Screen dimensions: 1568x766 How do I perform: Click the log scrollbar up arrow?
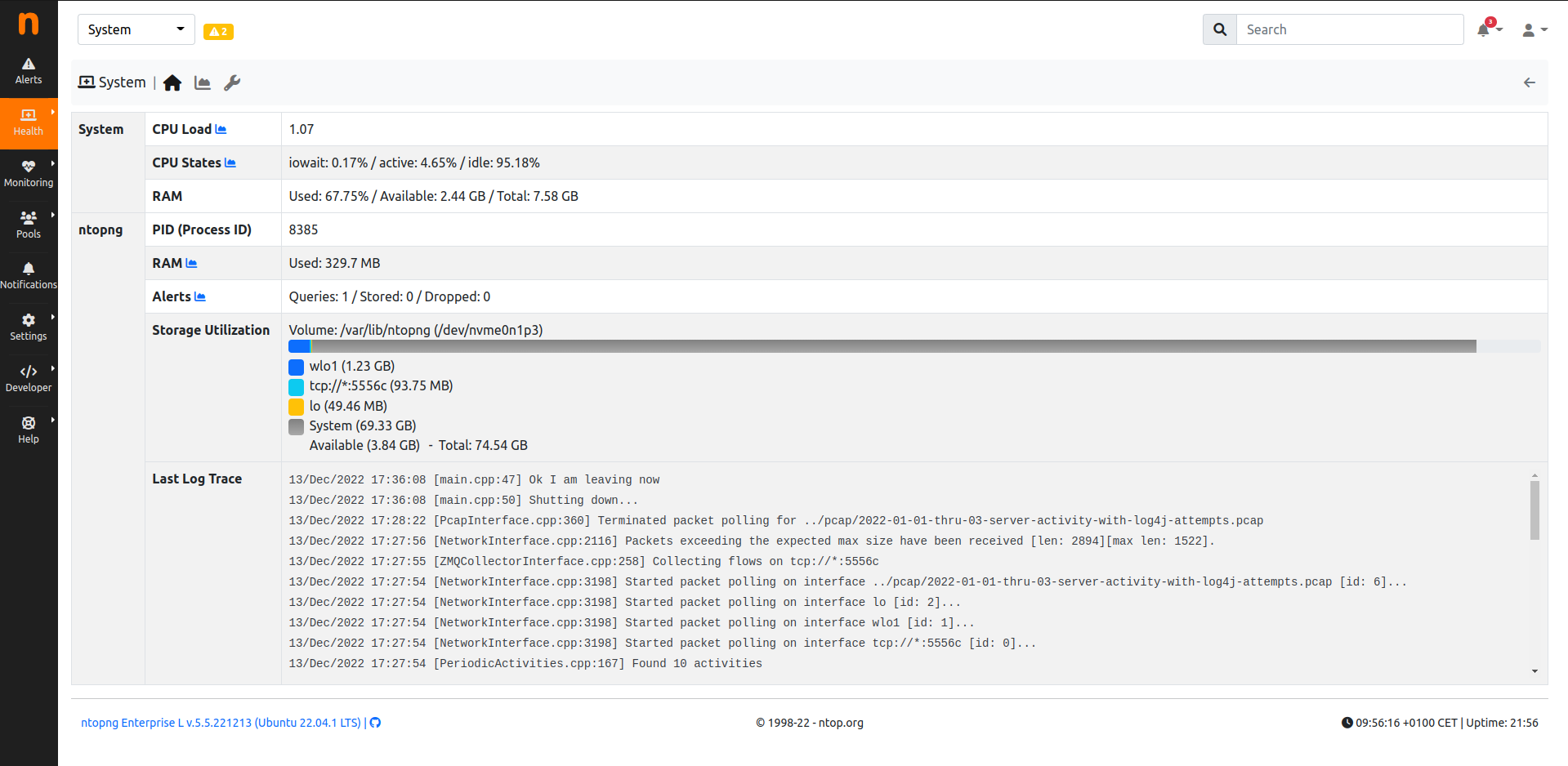coord(1534,475)
